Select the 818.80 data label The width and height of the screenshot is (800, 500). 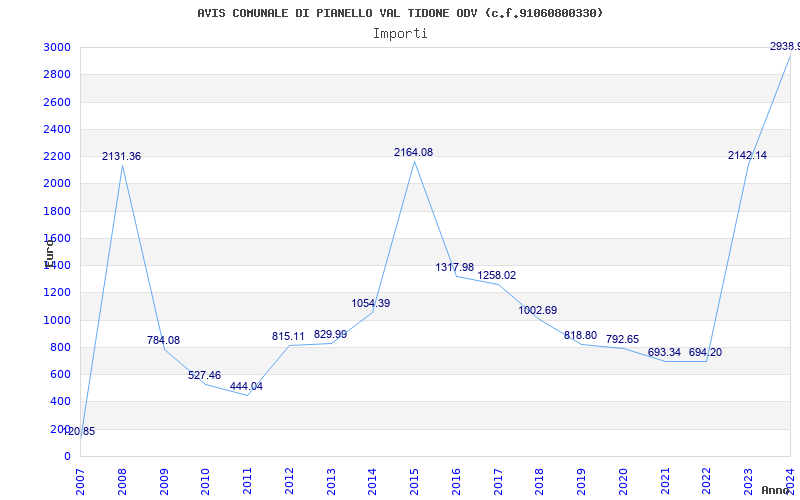[x=580, y=336]
